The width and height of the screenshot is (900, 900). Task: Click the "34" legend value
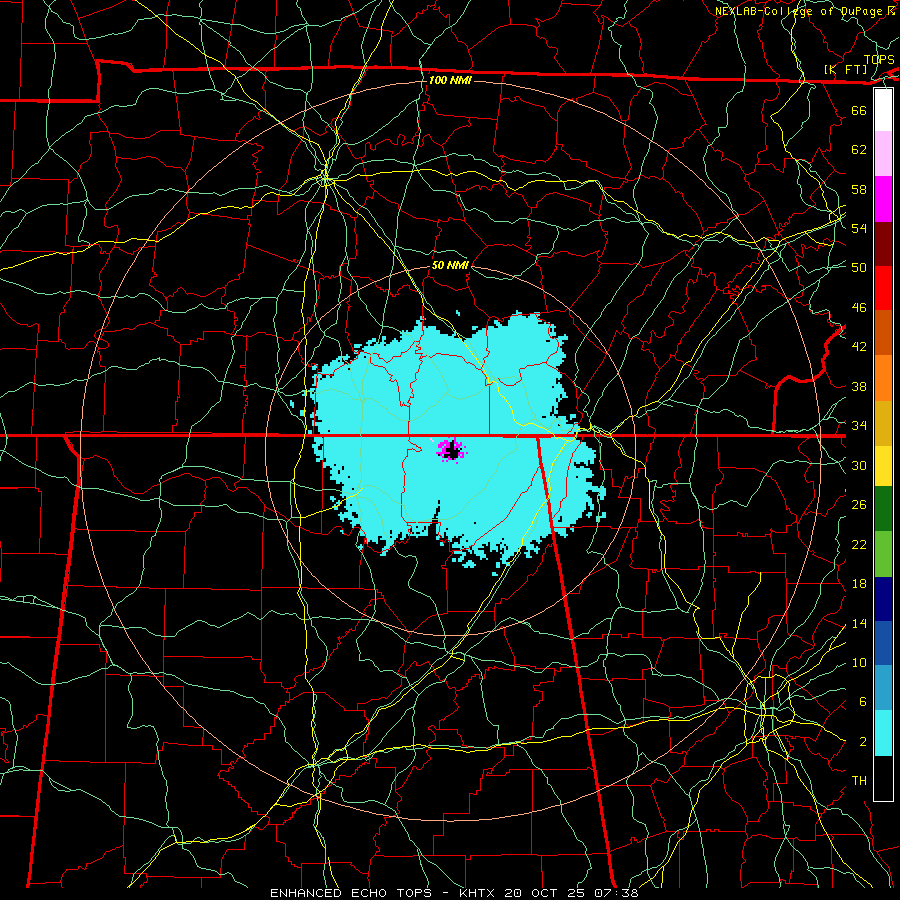pyautogui.click(x=859, y=426)
